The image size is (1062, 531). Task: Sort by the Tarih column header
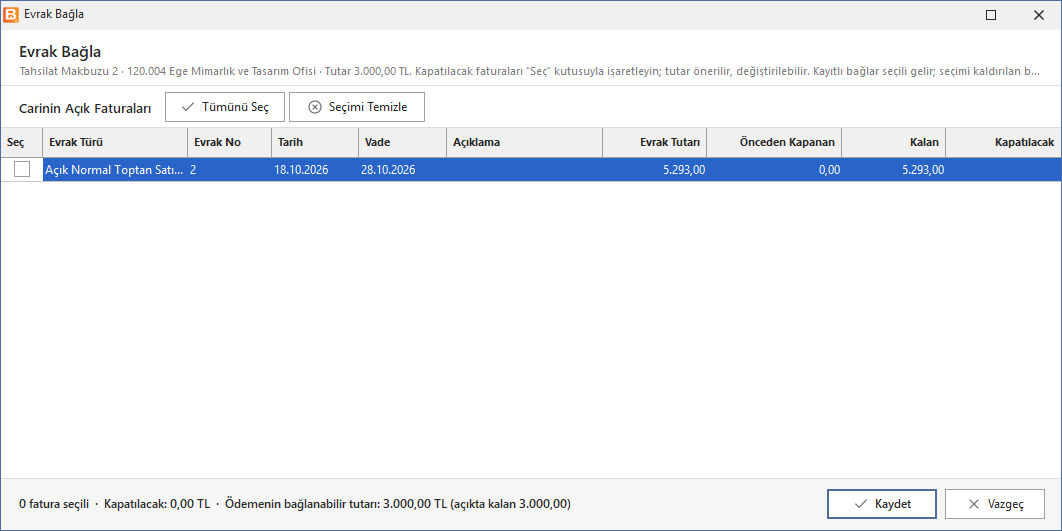(x=315, y=142)
